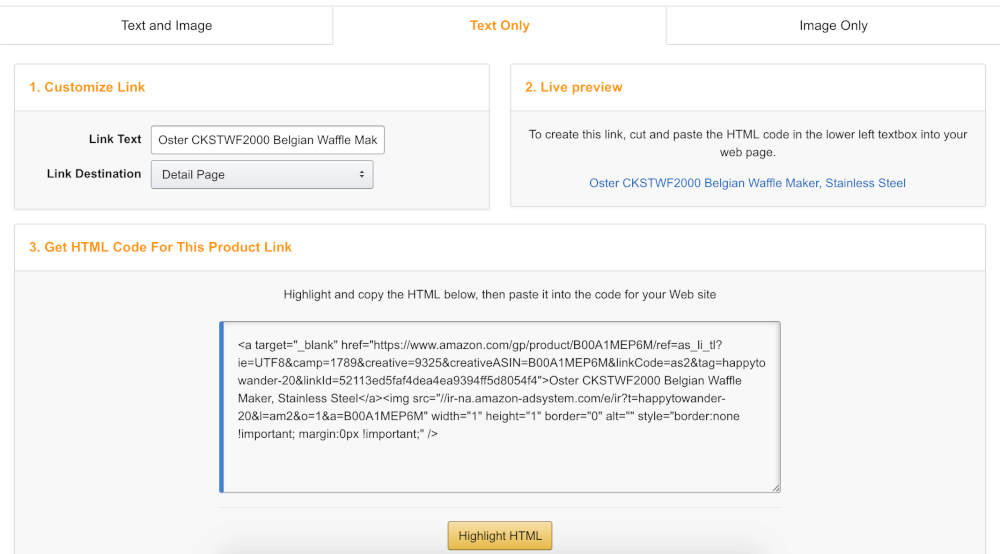Click the Link Text input field

(x=268, y=140)
